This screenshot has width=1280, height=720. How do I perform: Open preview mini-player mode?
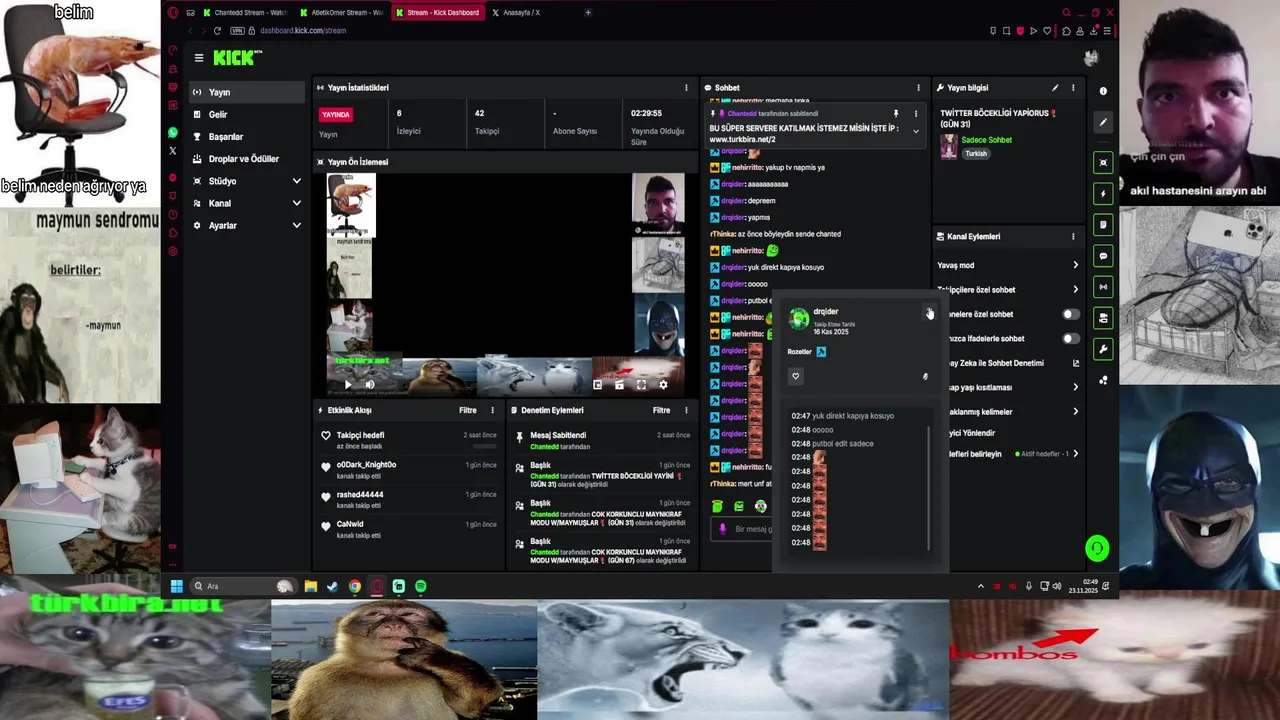tap(597, 384)
